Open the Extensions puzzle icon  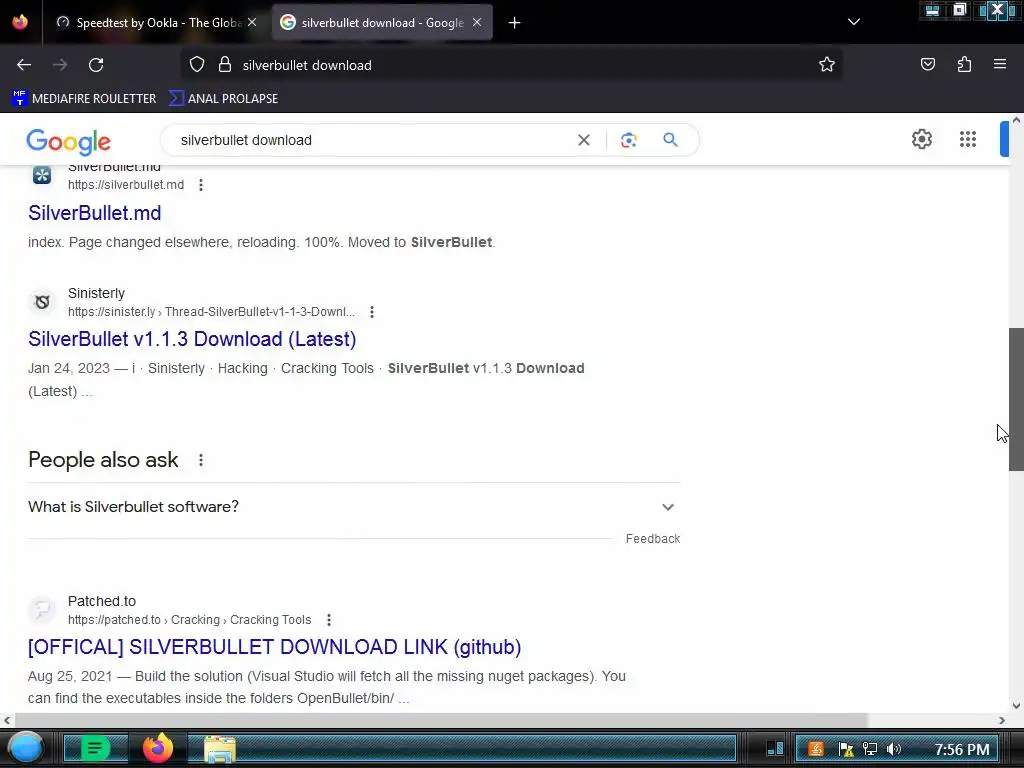coord(964,65)
